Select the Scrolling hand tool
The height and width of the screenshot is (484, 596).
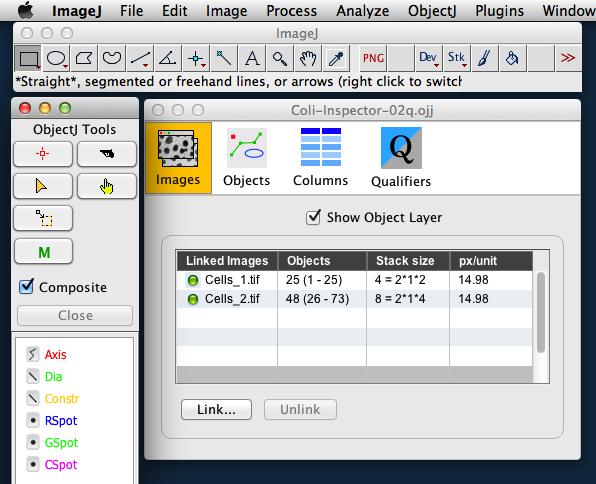(308, 58)
